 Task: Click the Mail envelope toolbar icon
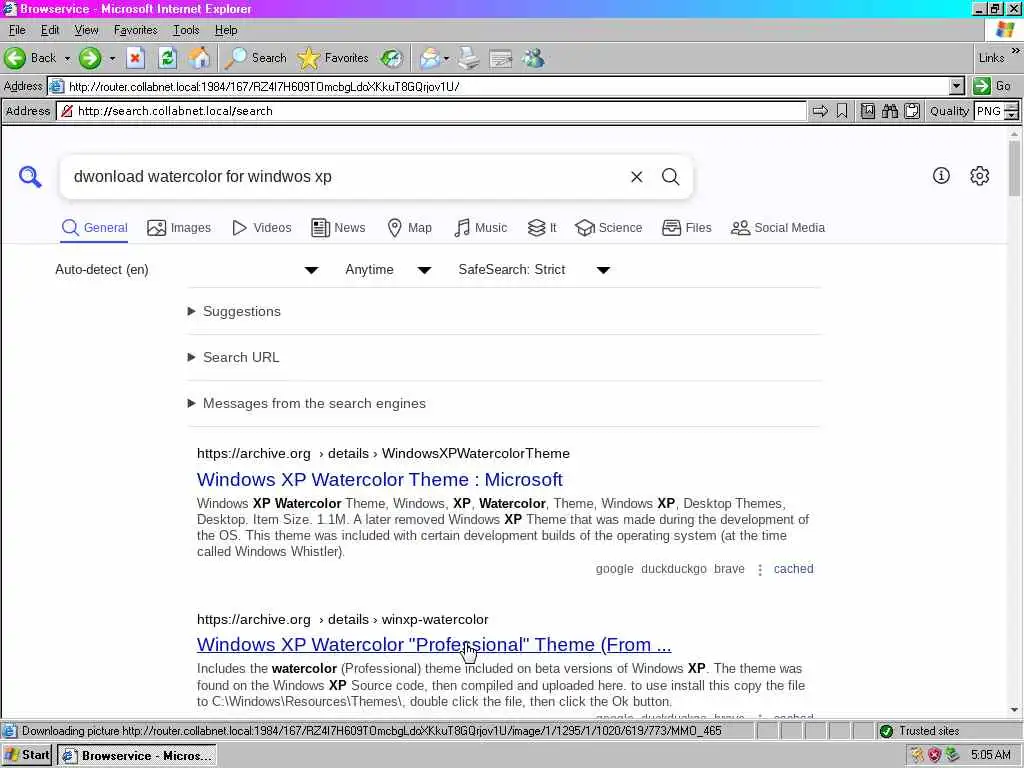coord(430,58)
